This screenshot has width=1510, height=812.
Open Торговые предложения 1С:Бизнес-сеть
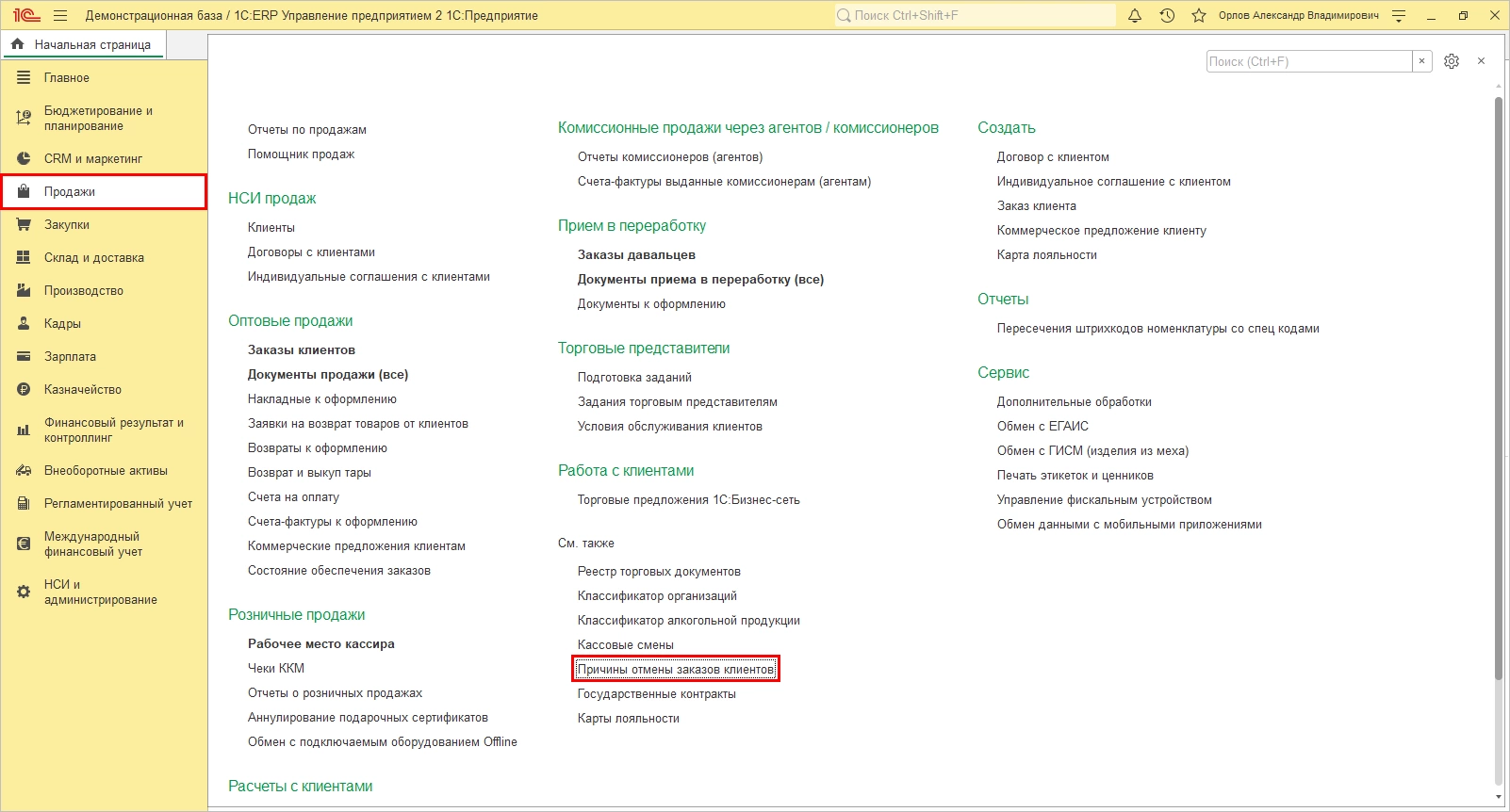pyautogui.click(x=689, y=499)
